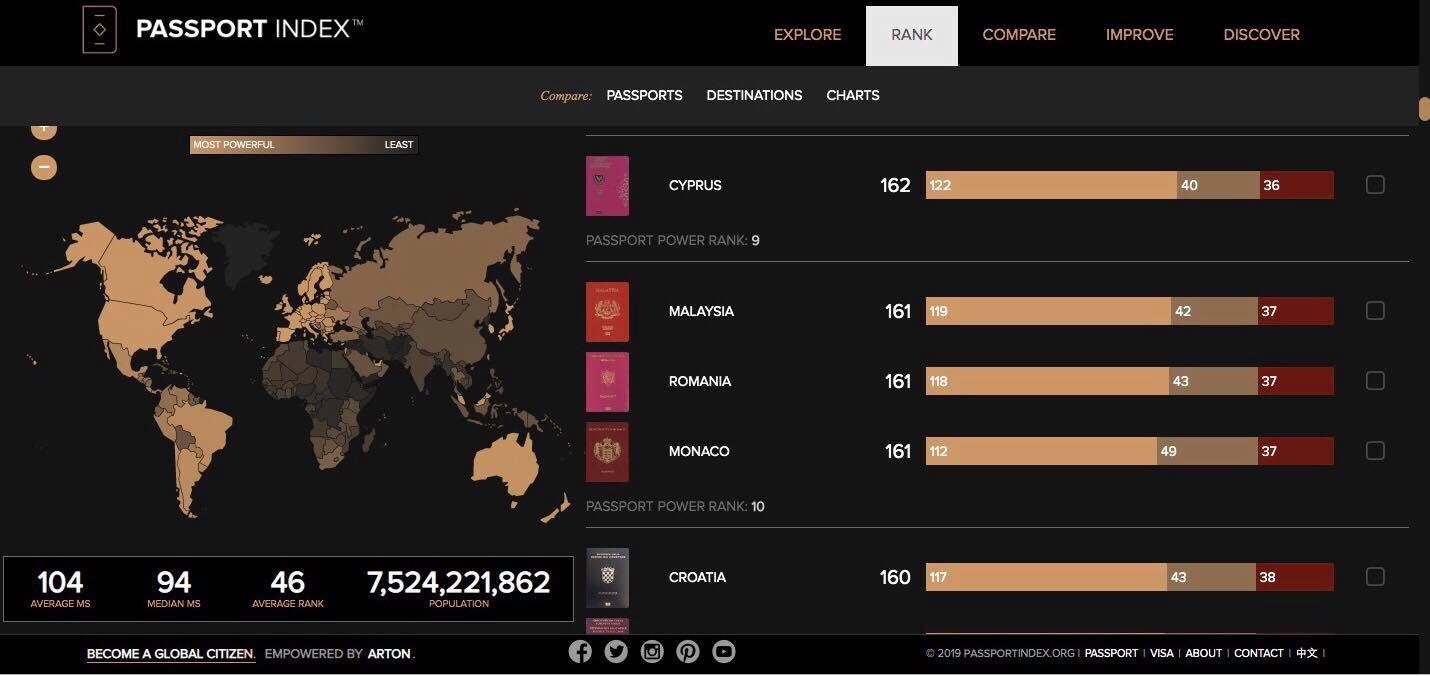
Task: Tick the Romania compare checkbox
Action: click(1375, 381)
